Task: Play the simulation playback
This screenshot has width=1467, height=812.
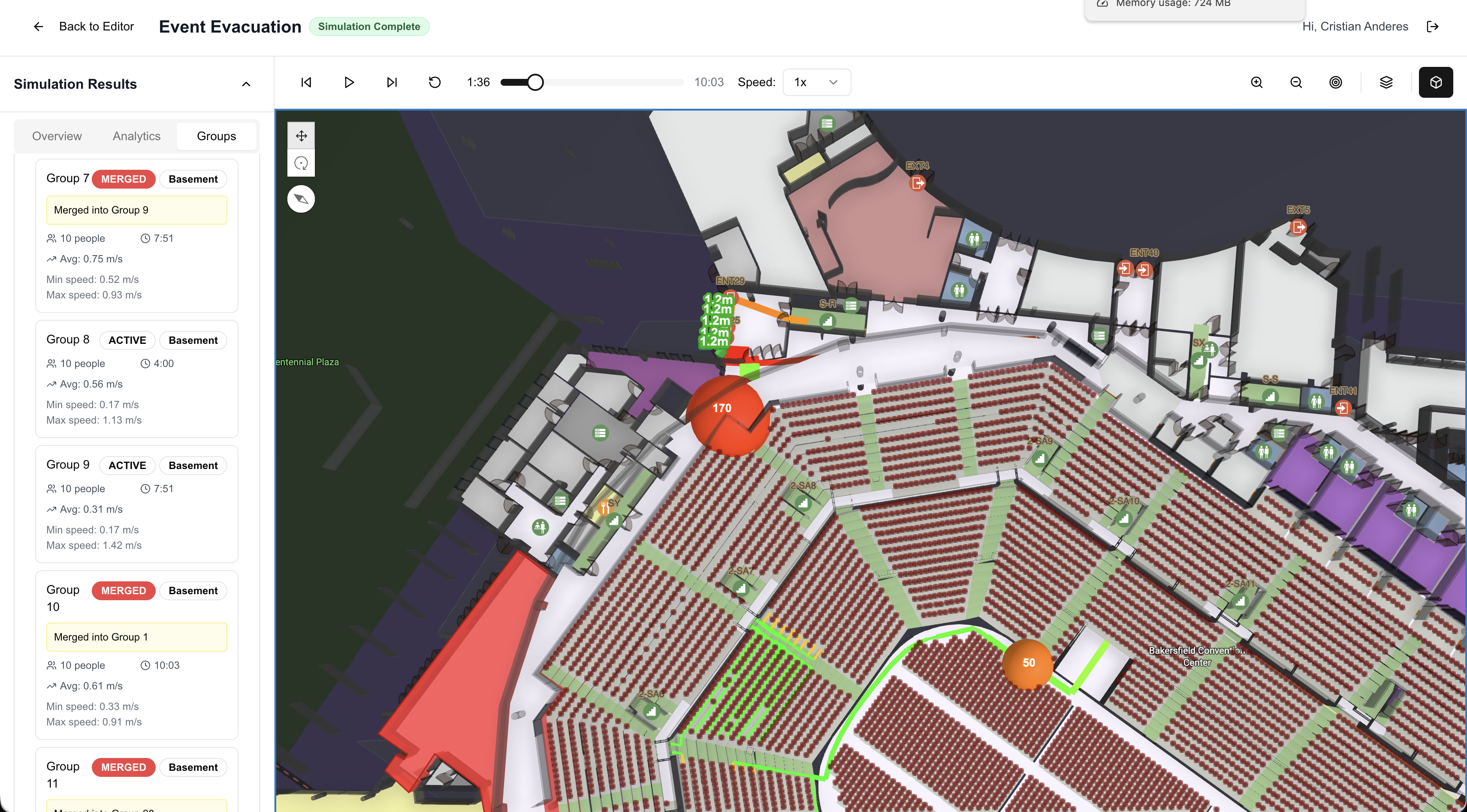Action: 349,82
